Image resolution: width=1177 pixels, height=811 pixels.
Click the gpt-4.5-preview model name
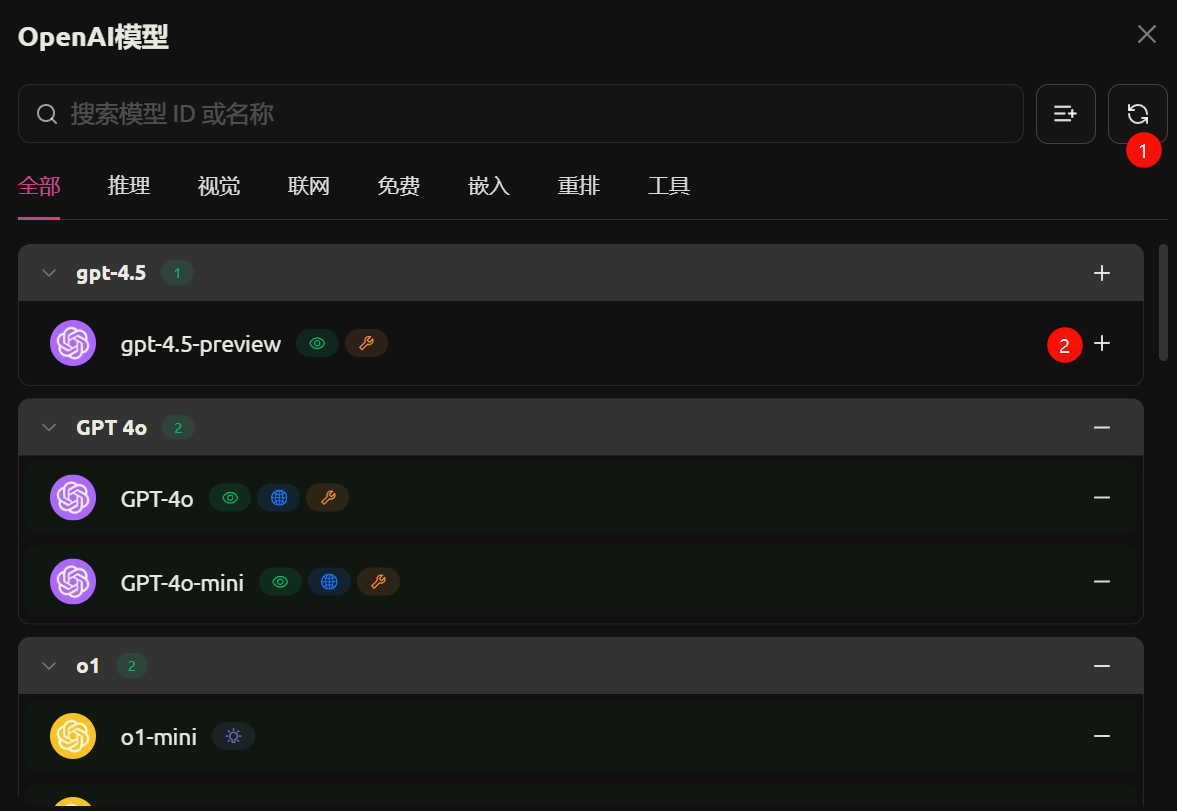[x=200, y=344]
